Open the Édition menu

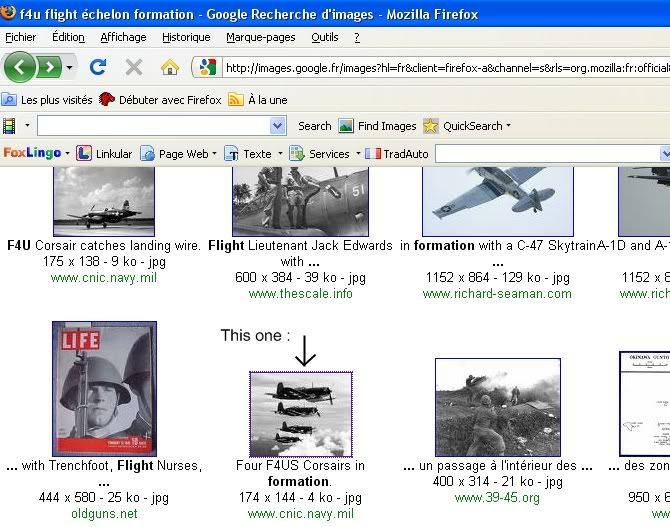tap(68, 38)
